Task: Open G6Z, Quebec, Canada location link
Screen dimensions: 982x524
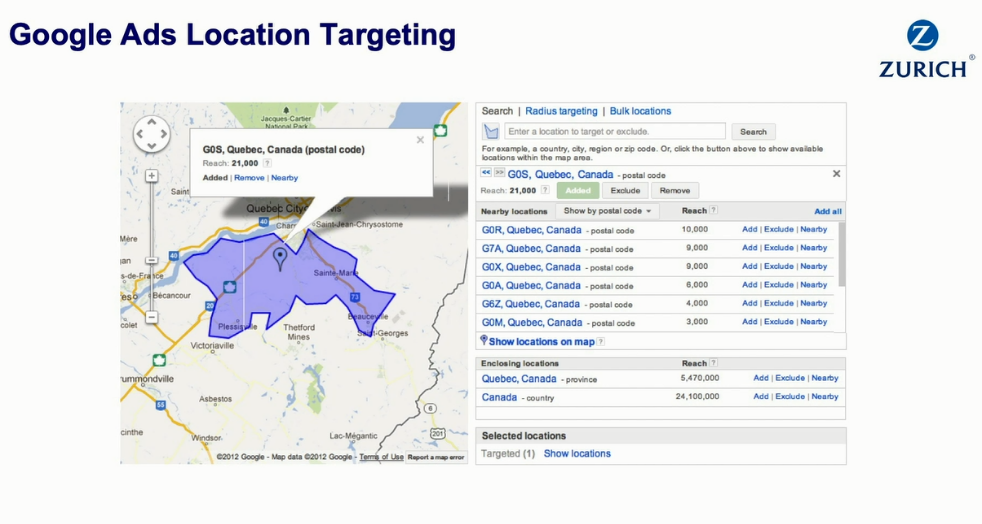Action: point(530,304)
